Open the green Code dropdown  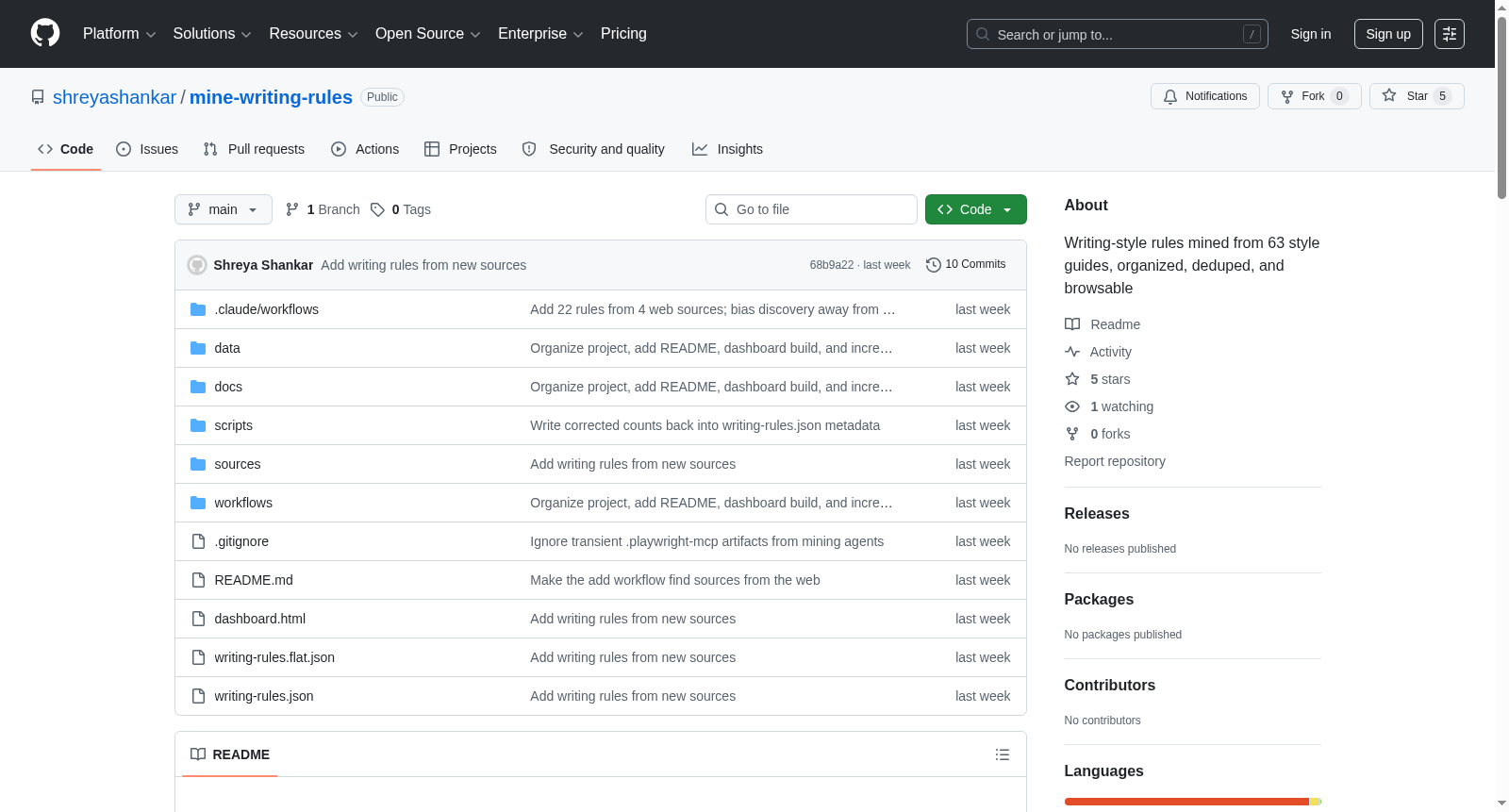coord(976,209)
